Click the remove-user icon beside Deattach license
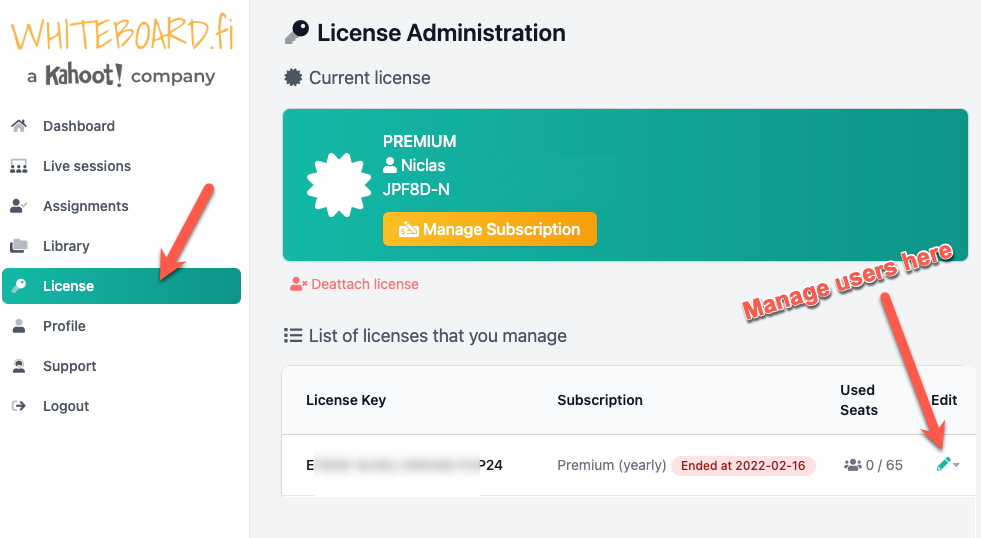Viewport: 981px width, 538px height. coord(298,284)
